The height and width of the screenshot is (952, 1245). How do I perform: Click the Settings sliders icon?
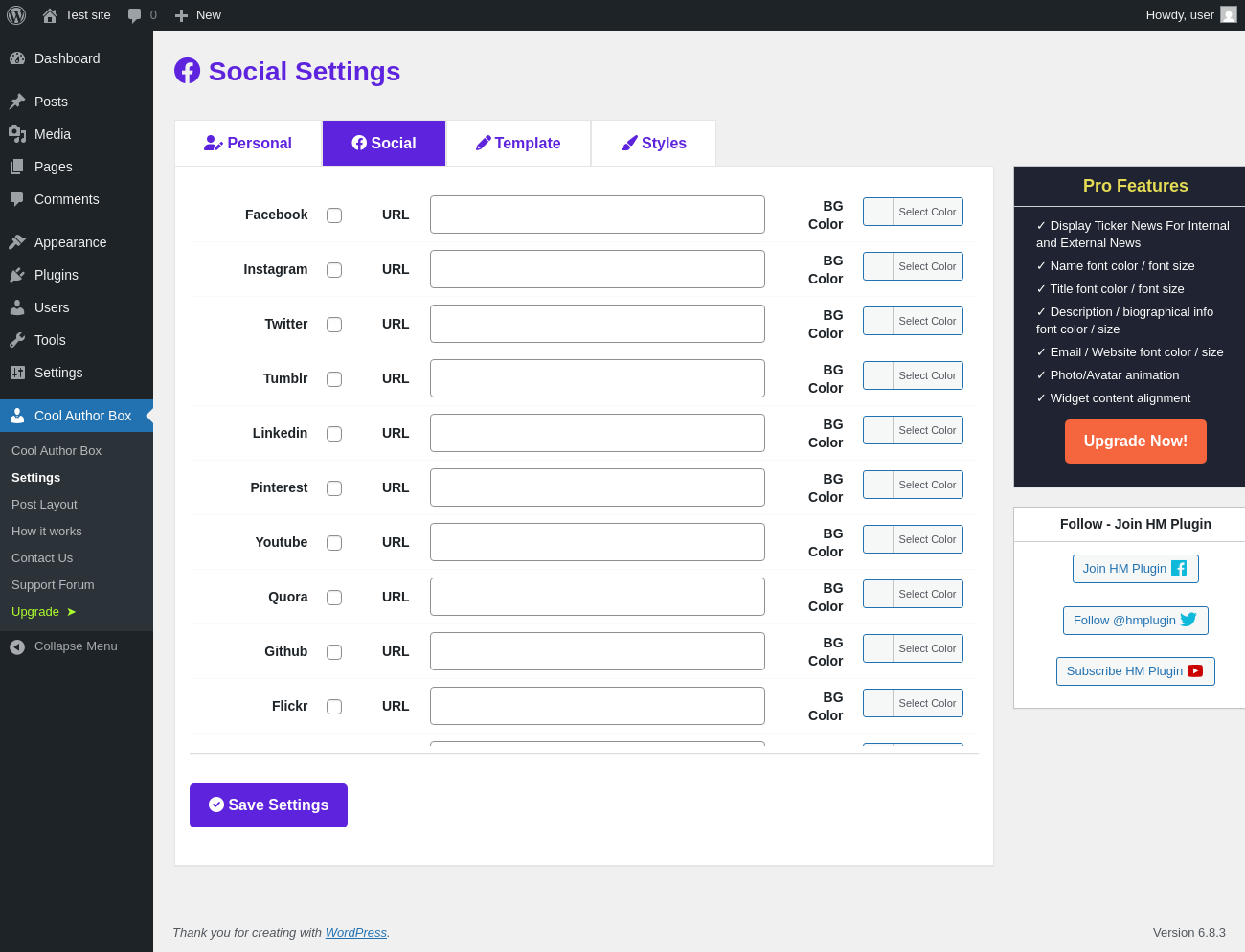[17, 373]
